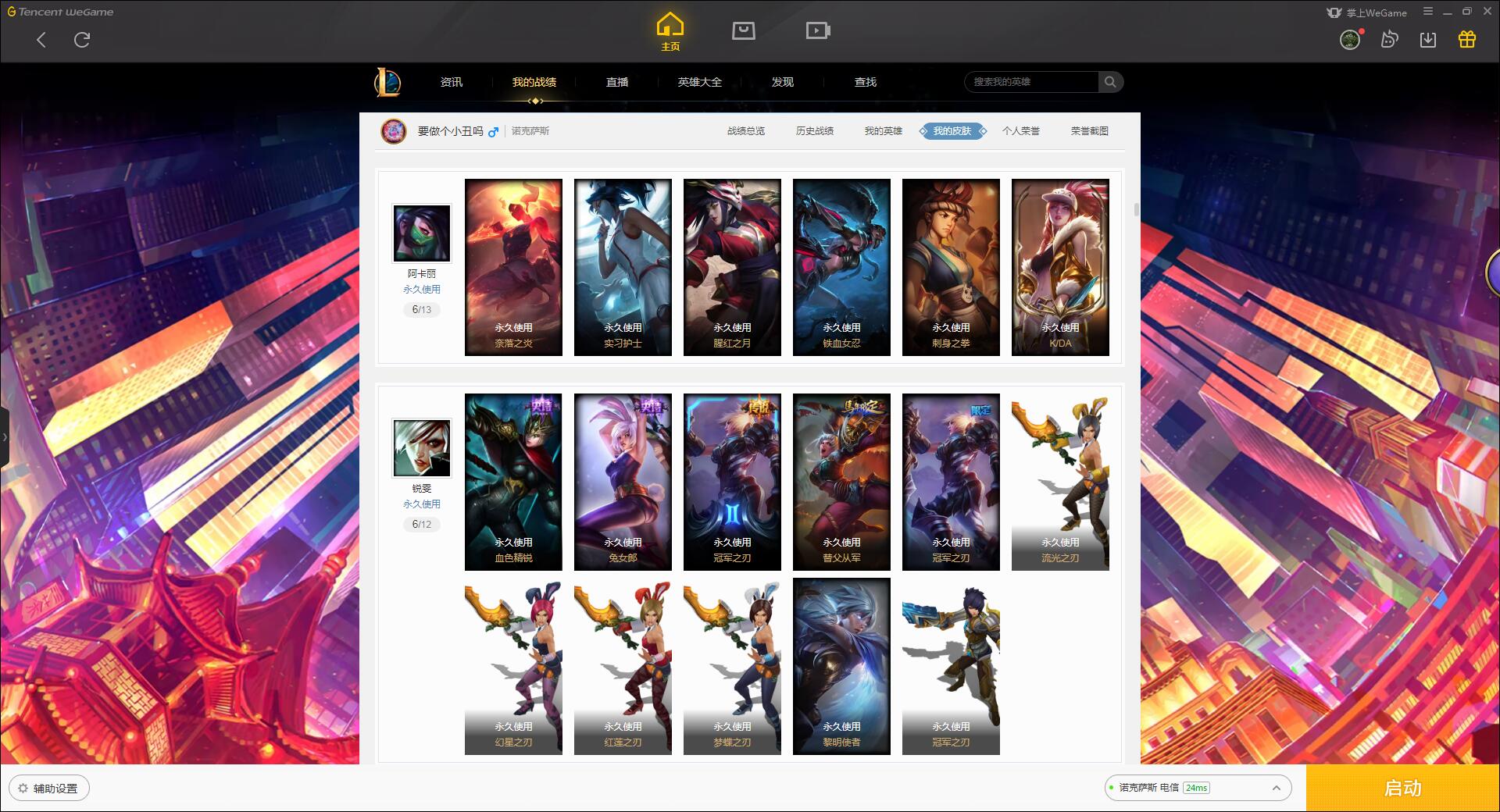1500x812 pixels.
Task: Click the gear icon in 辅助设置
Action: click(23, 789)
